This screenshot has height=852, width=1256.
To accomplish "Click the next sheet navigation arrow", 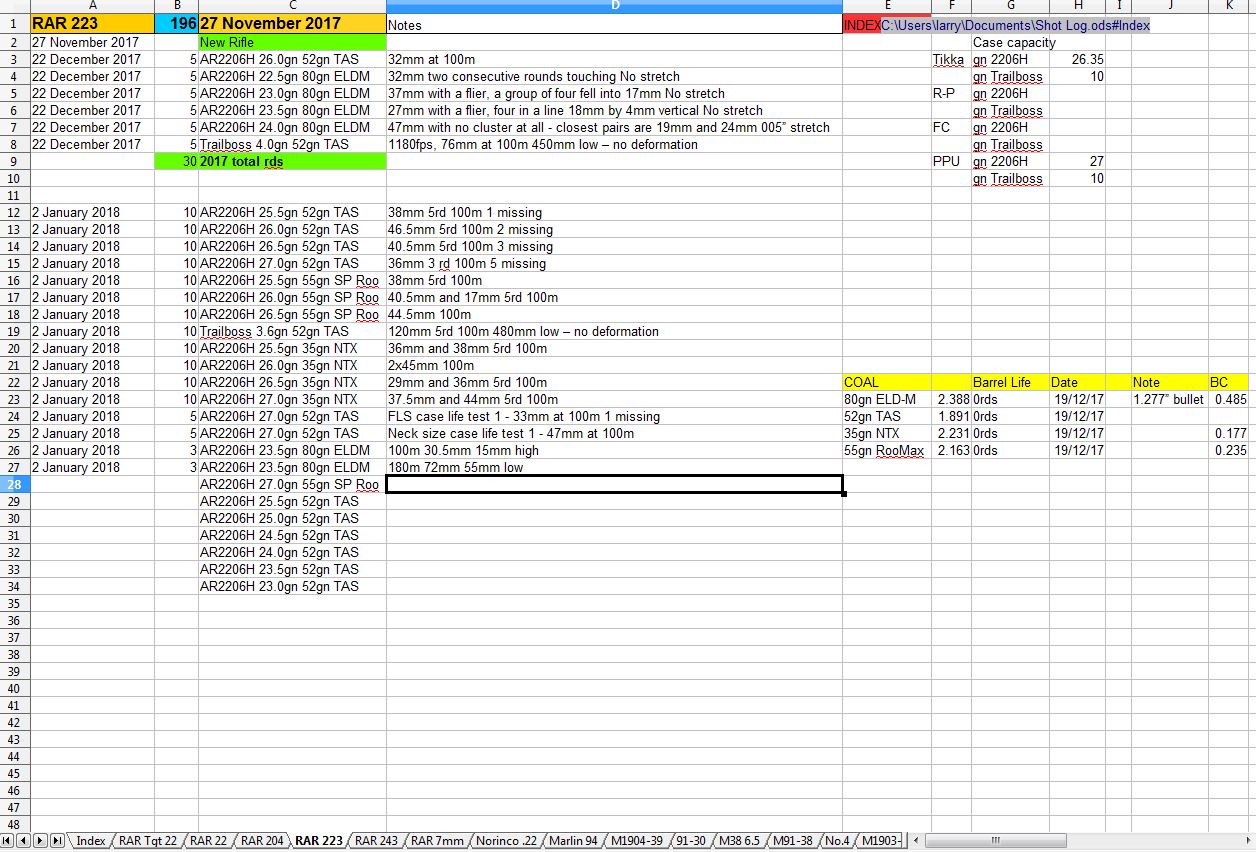I will pyautogui.click(x=41, y=840).
